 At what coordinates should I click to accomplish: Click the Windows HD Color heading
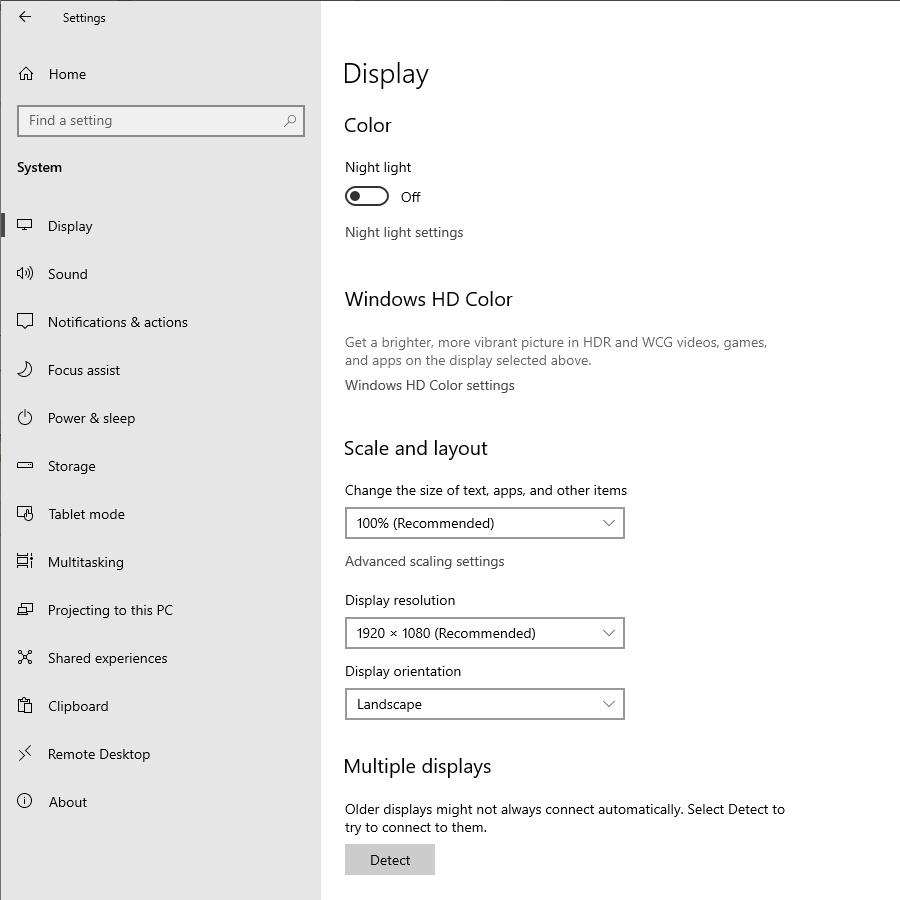pos(428,299)
